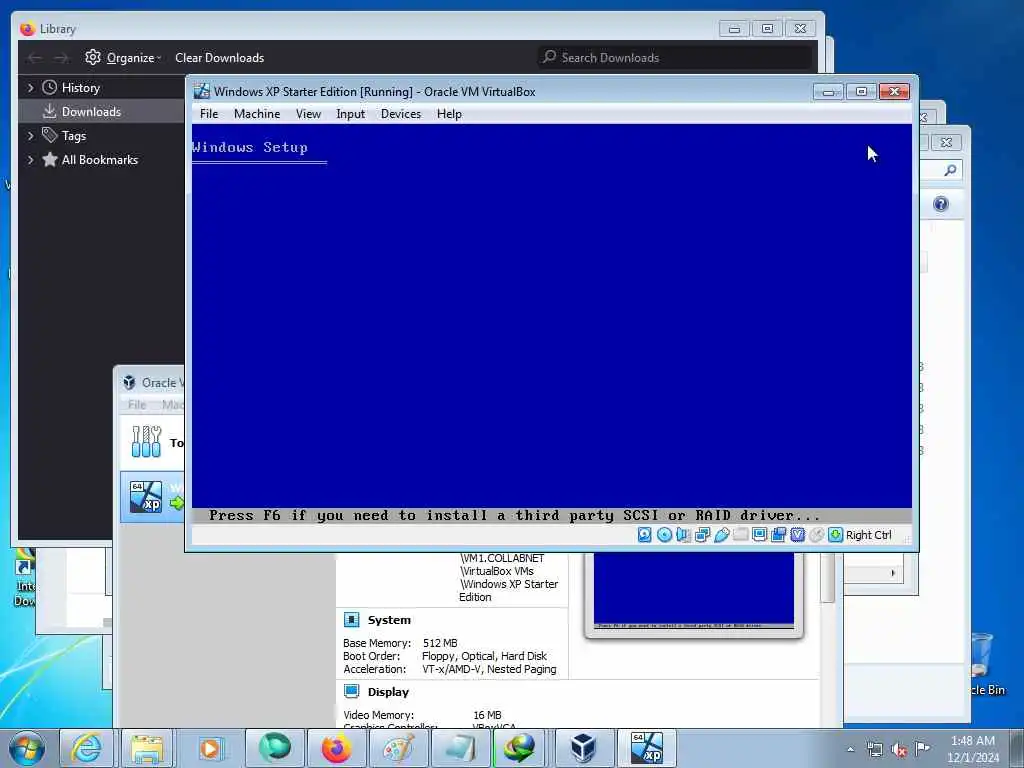Open the Input menu in VM window
This screenshot has height=768, width=1024.
(x=351, y=114)
